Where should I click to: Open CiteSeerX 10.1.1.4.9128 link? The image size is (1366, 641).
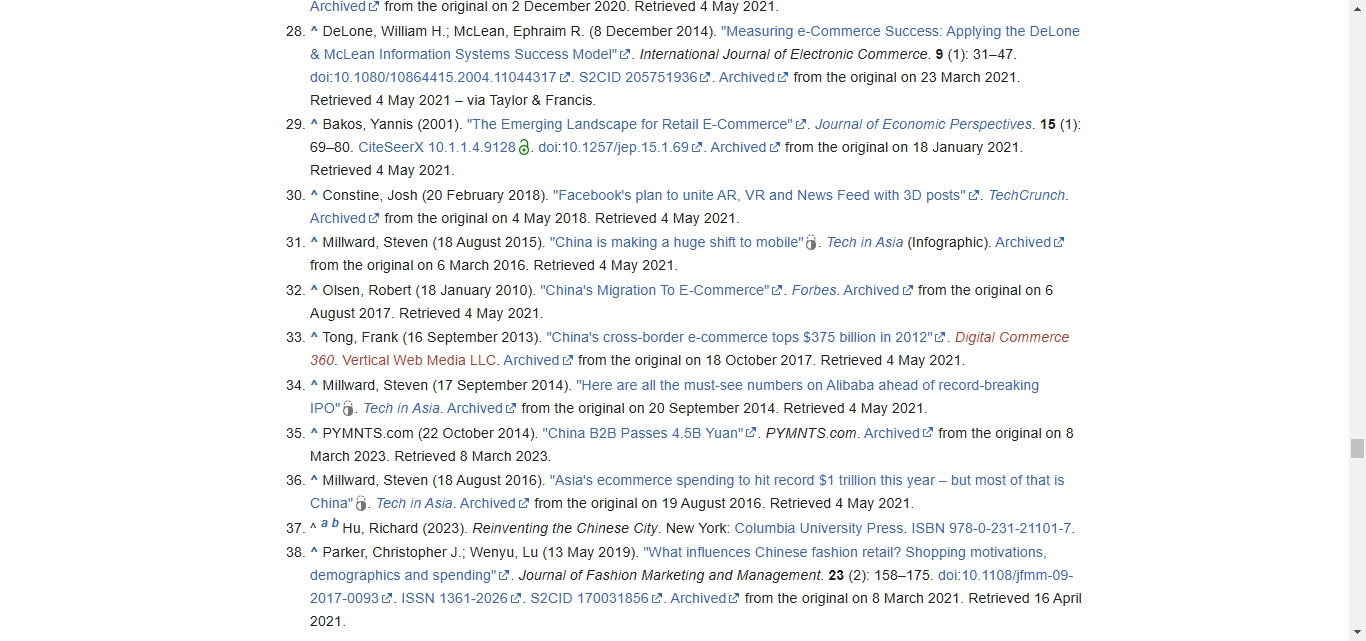click(x=437, y=147)
